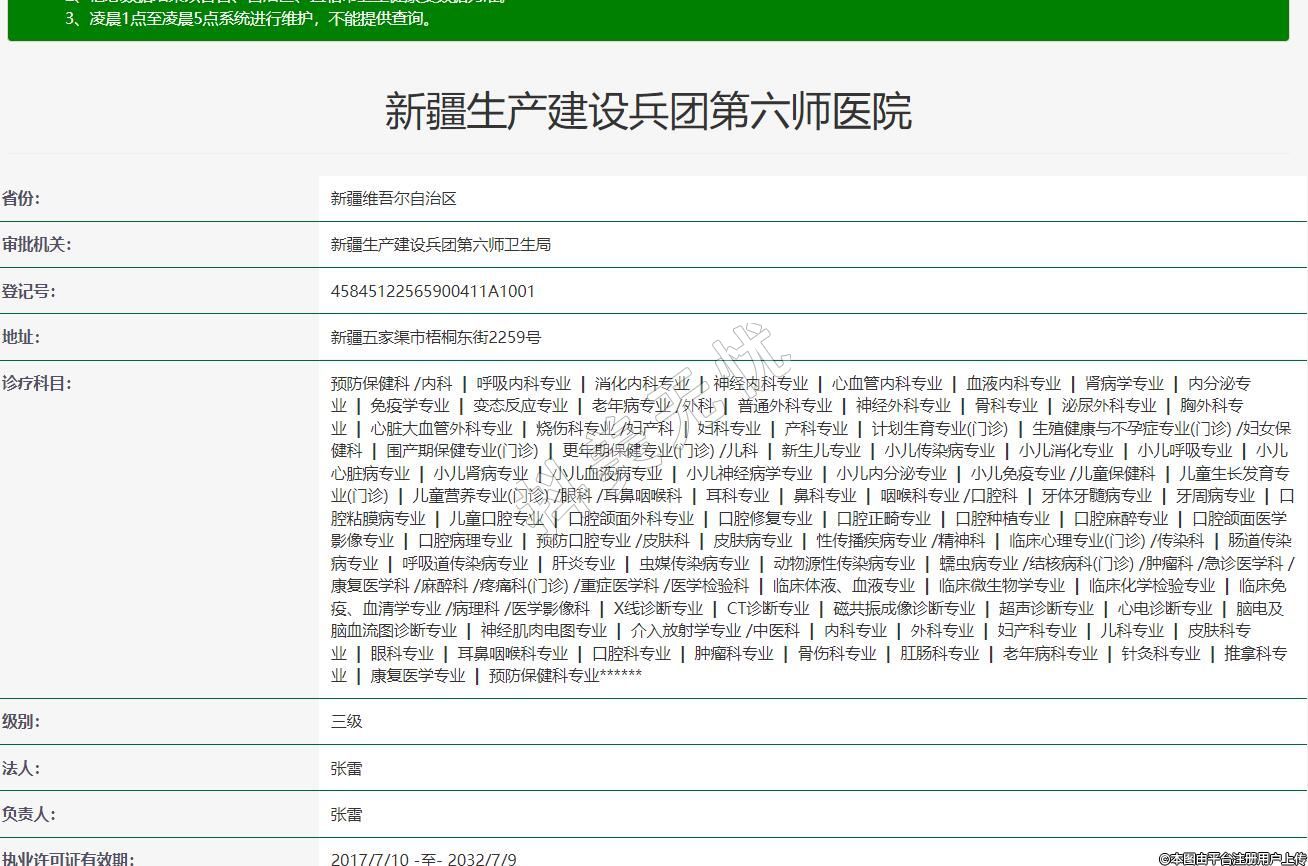Click 呼吸内科专业 in the department list

pos(523,383)
